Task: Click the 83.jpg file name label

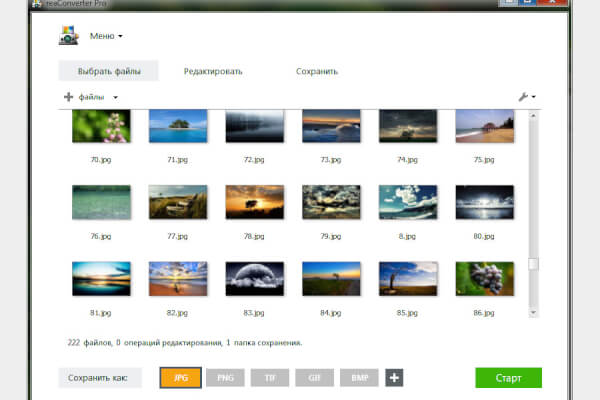Action: [254, 313]
